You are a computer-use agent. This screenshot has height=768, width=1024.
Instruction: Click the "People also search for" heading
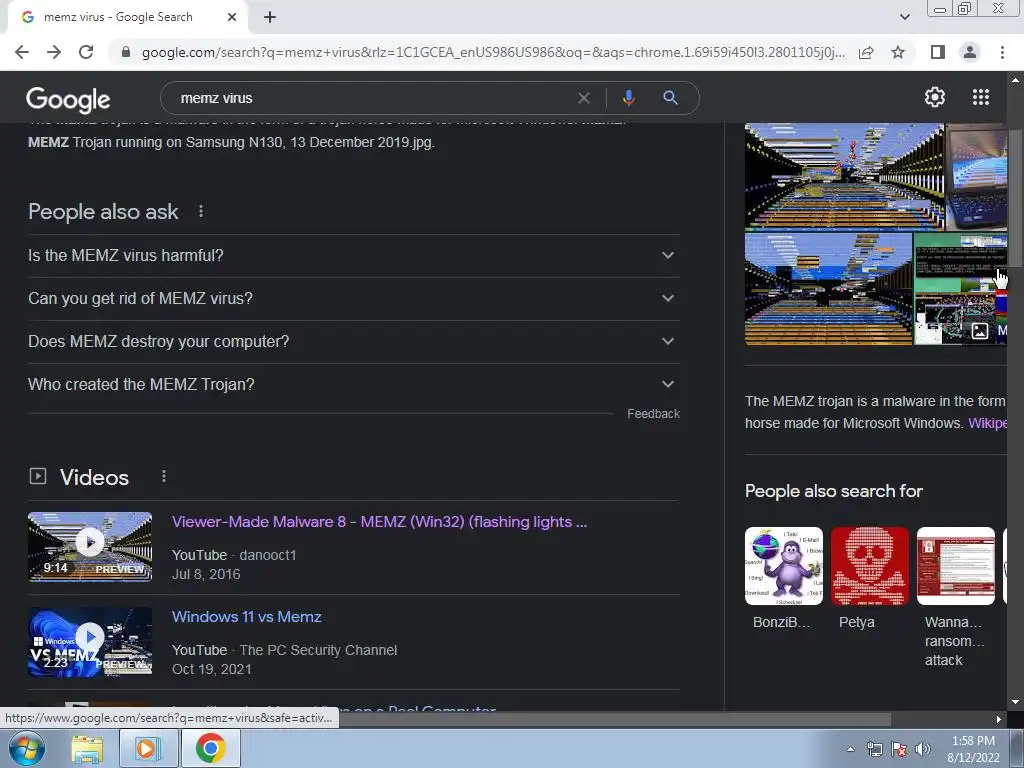[x=833, y=491]
